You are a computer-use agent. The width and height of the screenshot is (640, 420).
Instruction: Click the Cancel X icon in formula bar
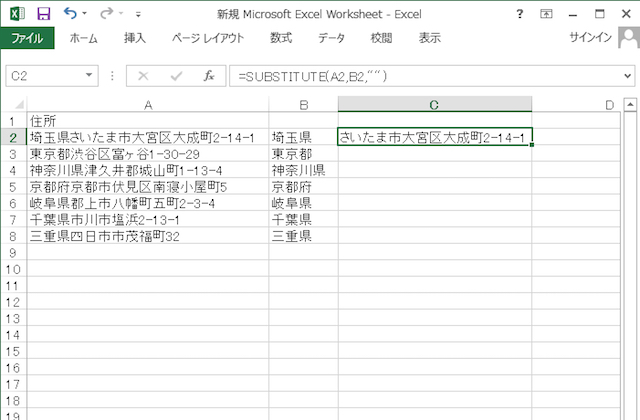(144, 76)
